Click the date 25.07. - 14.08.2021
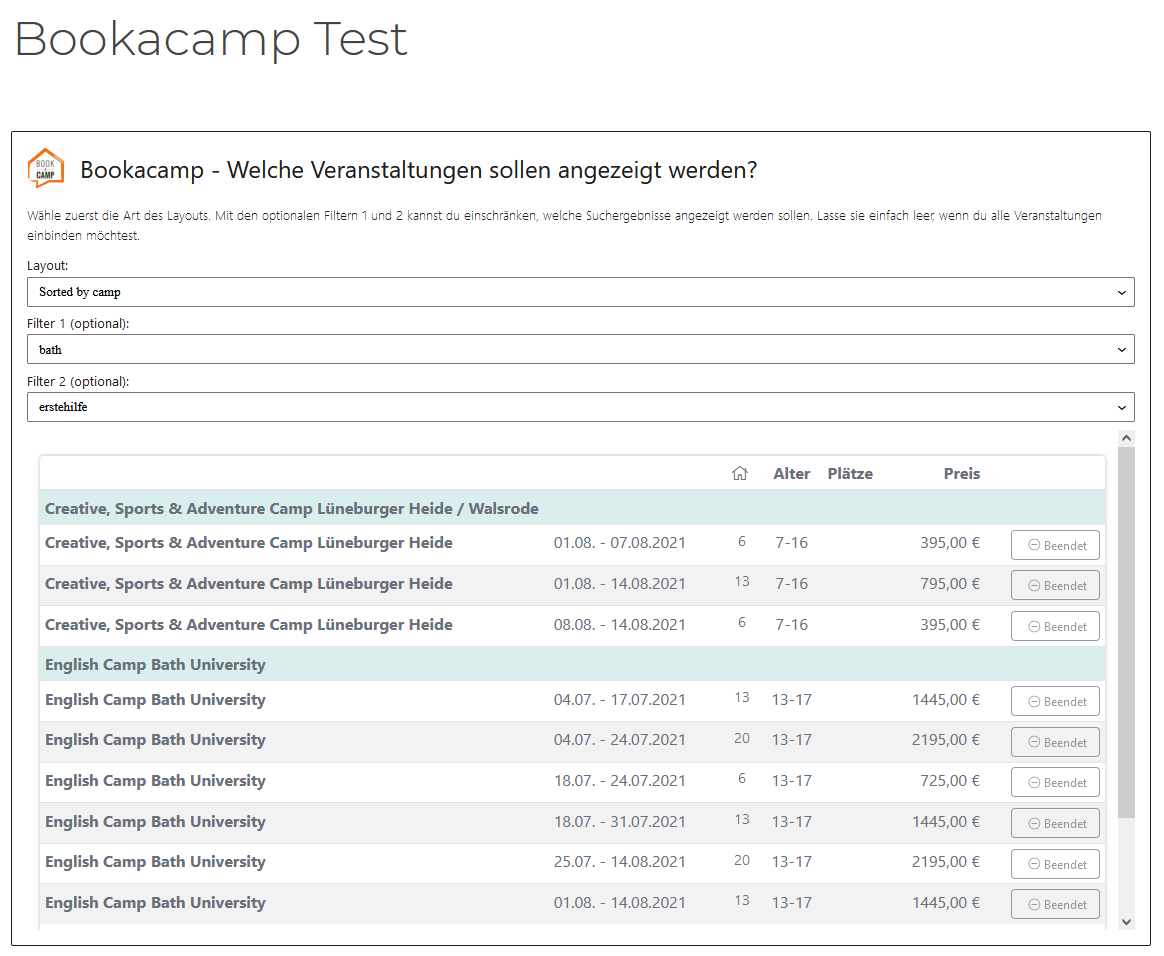1164x956 pixels. [619, 862]
